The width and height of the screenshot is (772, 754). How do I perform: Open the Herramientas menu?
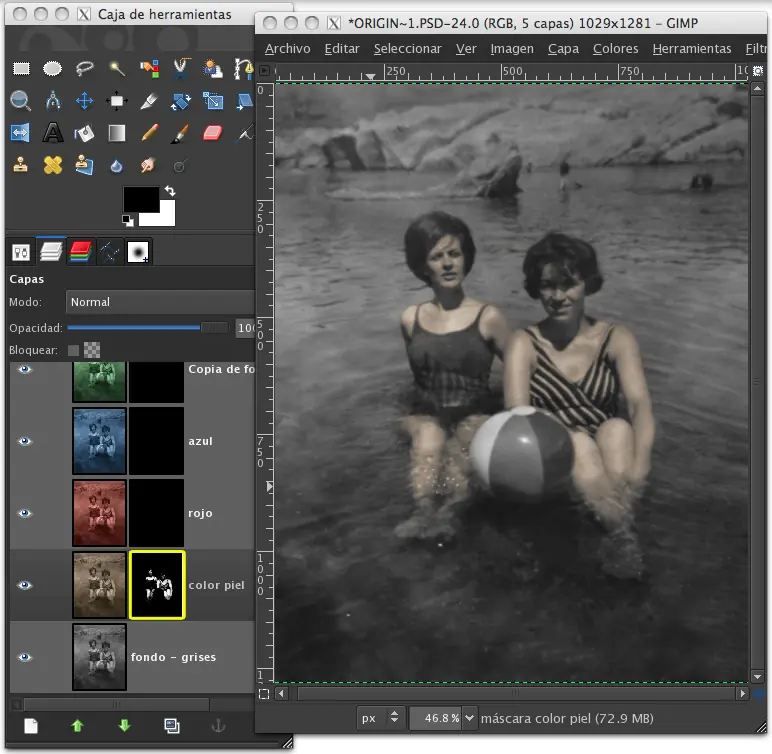point(692,49)
